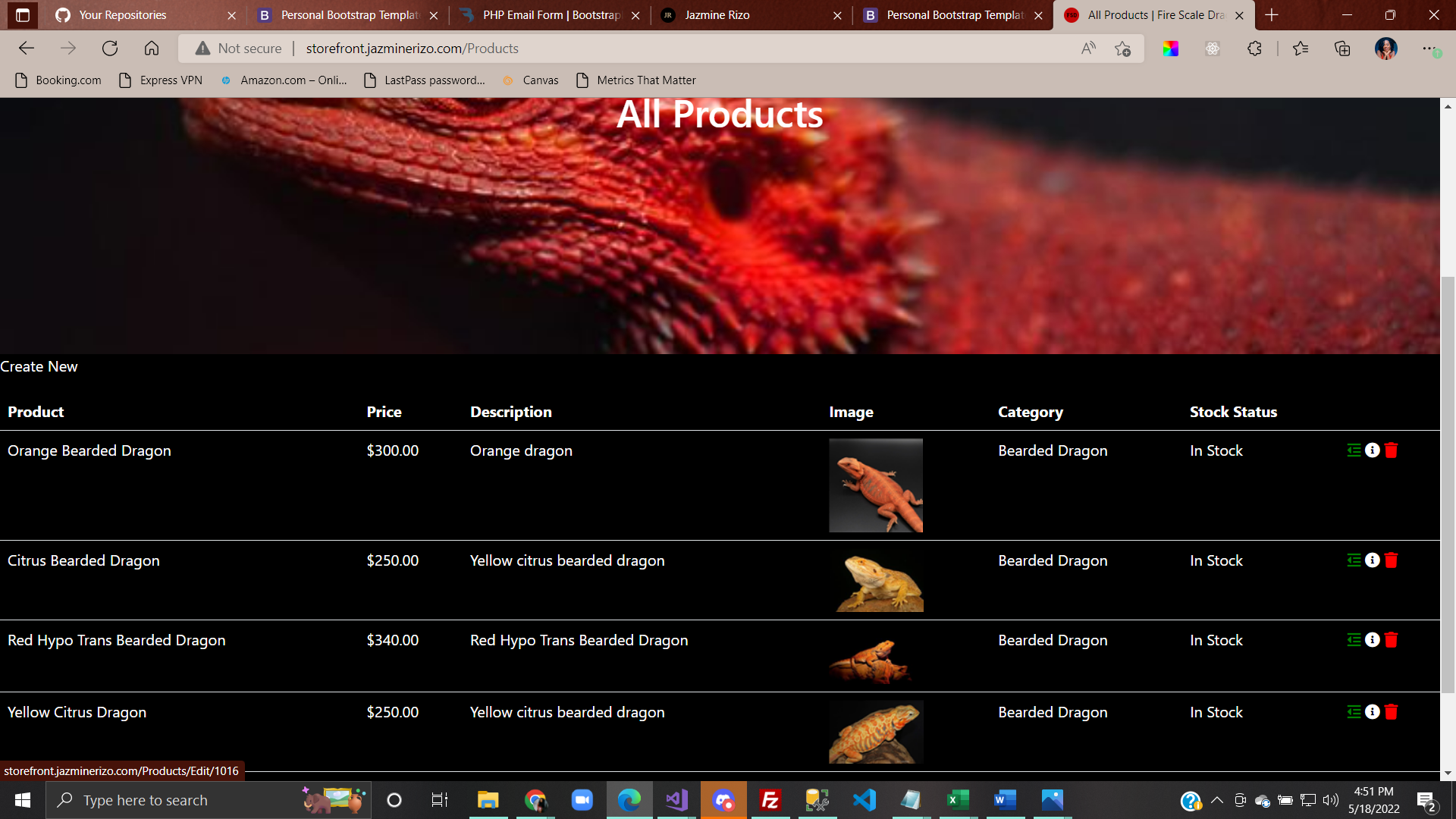Click edit icon for Yellow Citrus Dragon
Screen dimensions: 1456x819
coord(1354,712)
